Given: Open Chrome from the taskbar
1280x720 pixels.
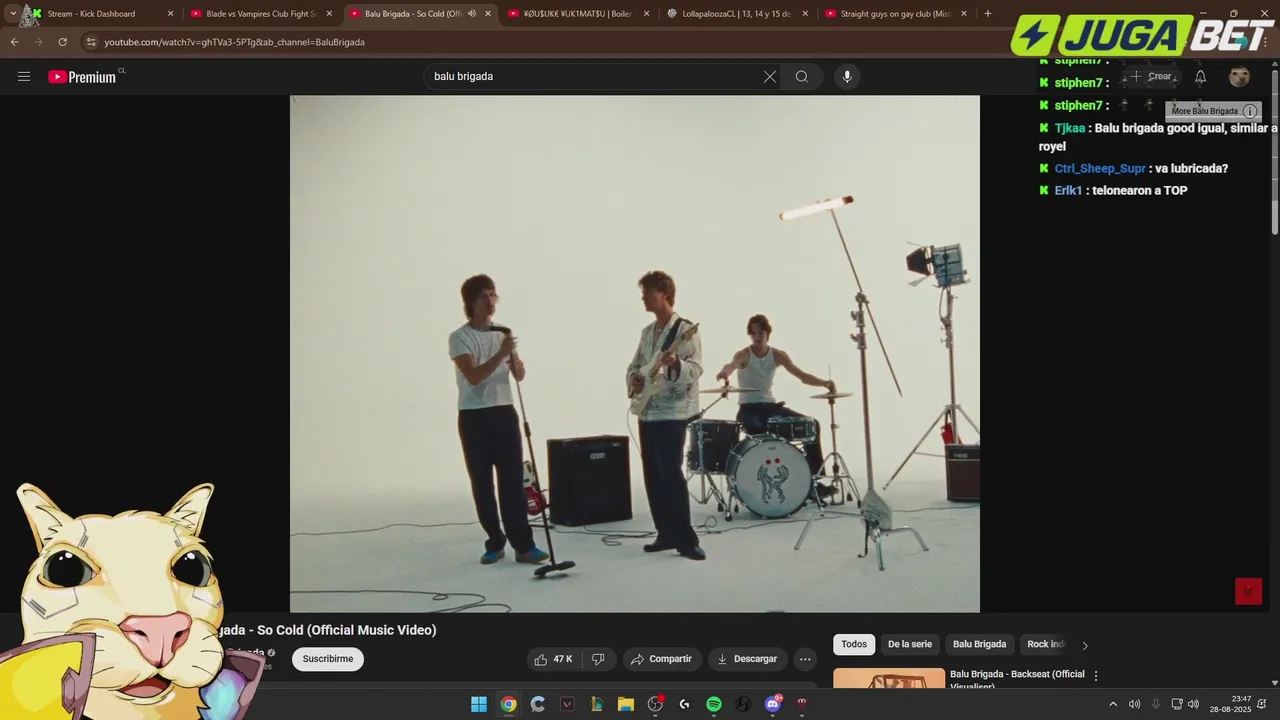Looking at the screenshot, I should [508, 704].
